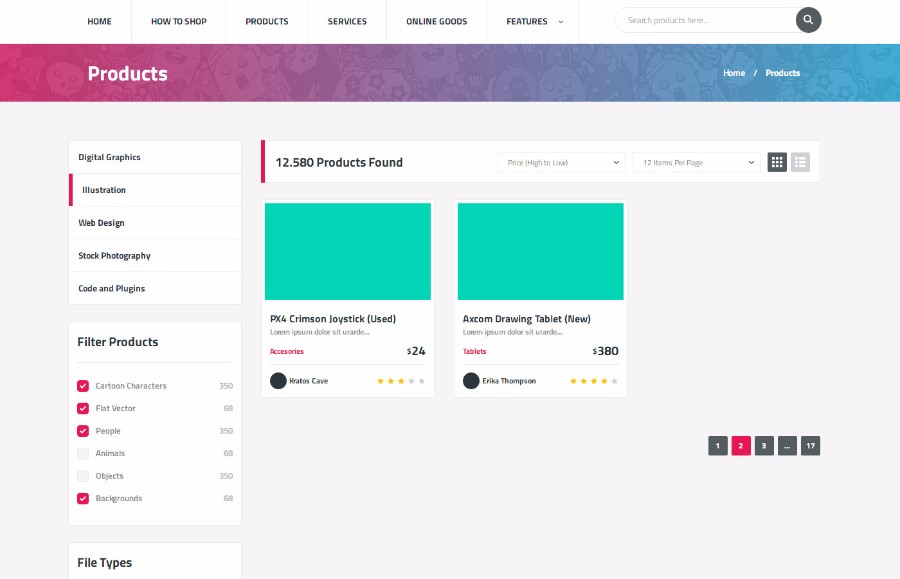This screenshot has width=900, height=579.
Task: Click Erika Thompson author name
Action: [x=509, y=381]
